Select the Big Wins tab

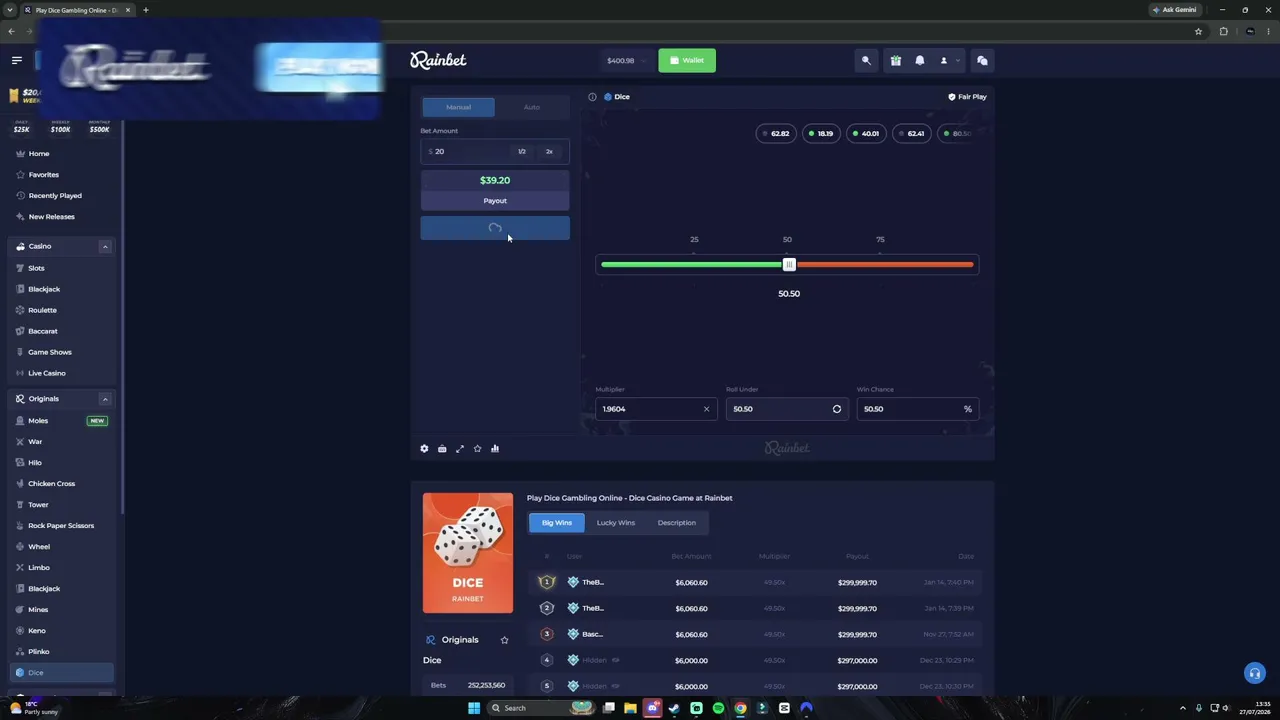[557, 523]
